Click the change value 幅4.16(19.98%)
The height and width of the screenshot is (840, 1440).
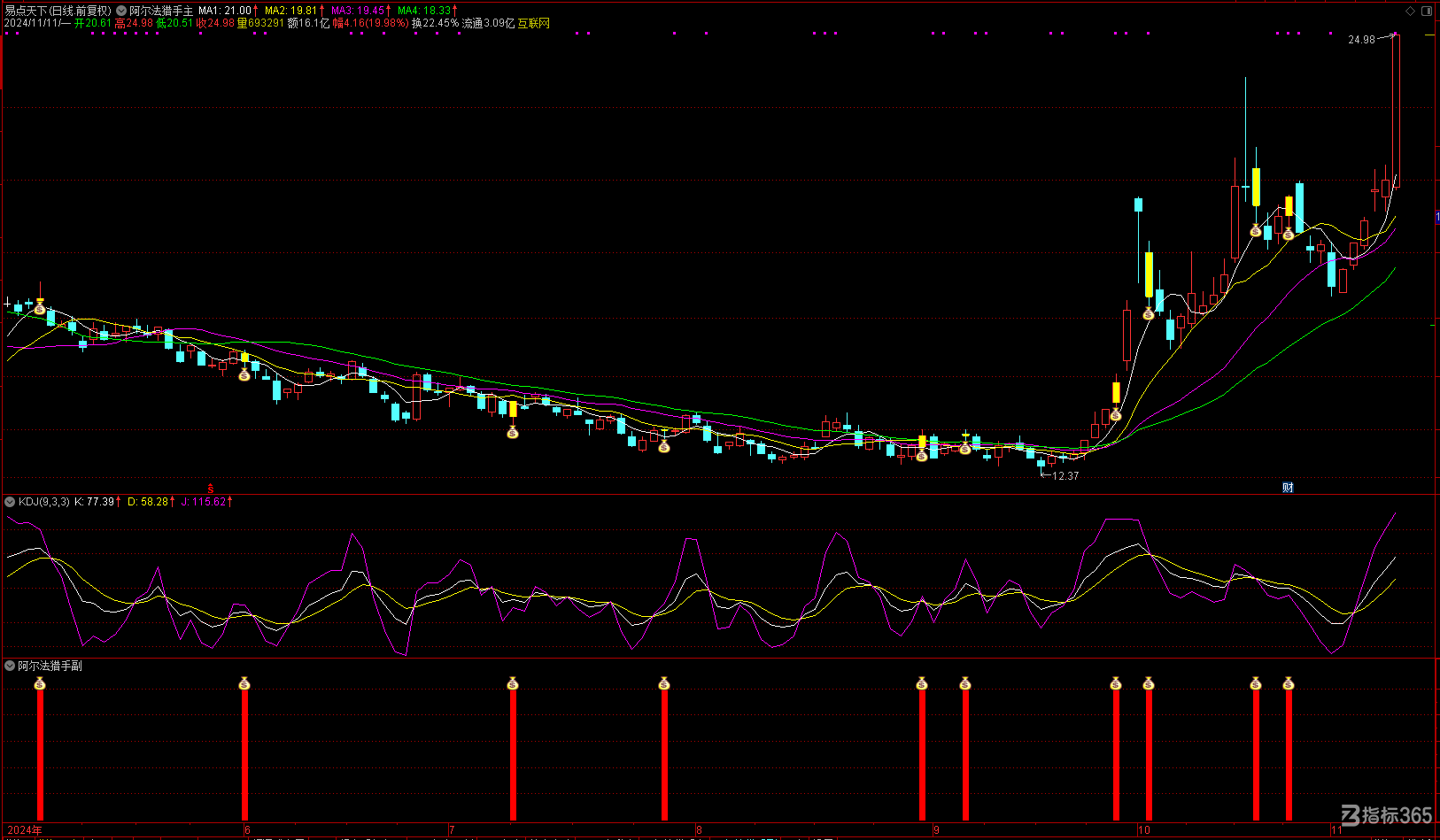coord(371,23)
